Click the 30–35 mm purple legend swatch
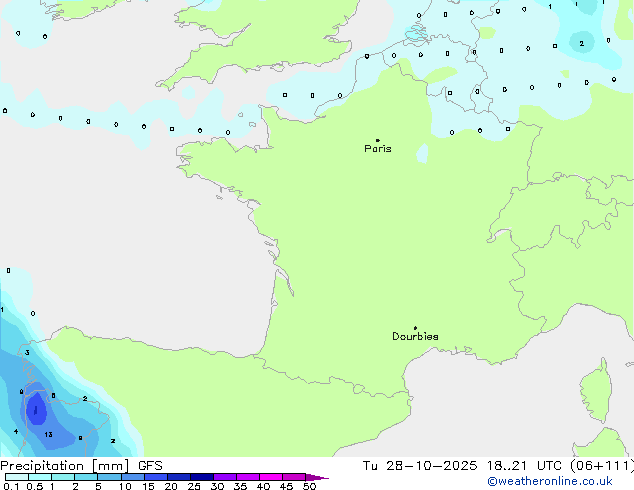Viewport: 634px width, 490px height. (x=225, y=477)
